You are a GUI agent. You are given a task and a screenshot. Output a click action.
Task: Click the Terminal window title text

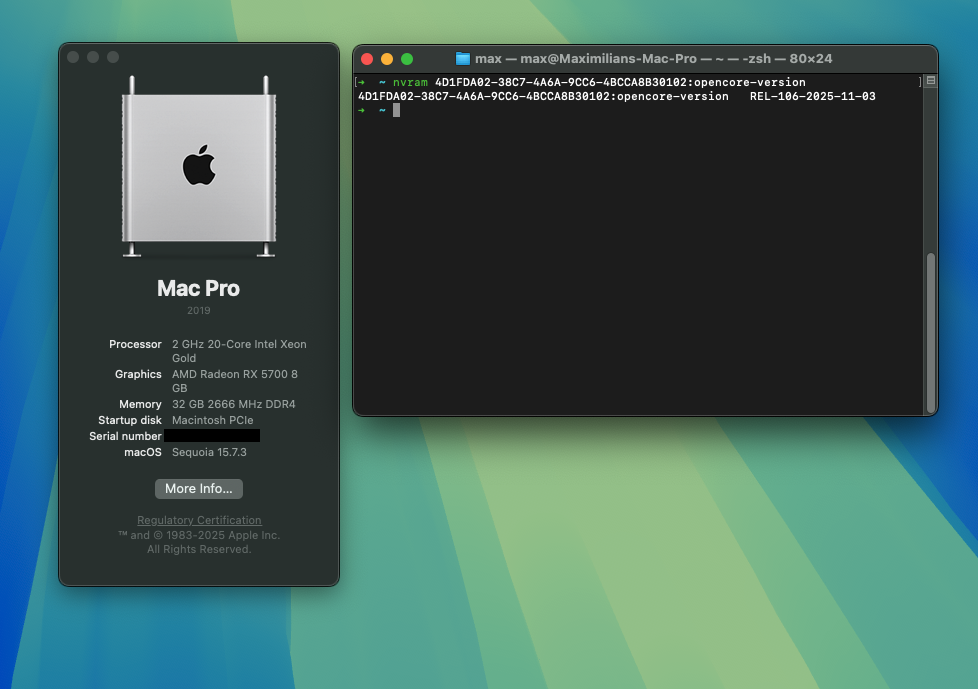(654, 59)
